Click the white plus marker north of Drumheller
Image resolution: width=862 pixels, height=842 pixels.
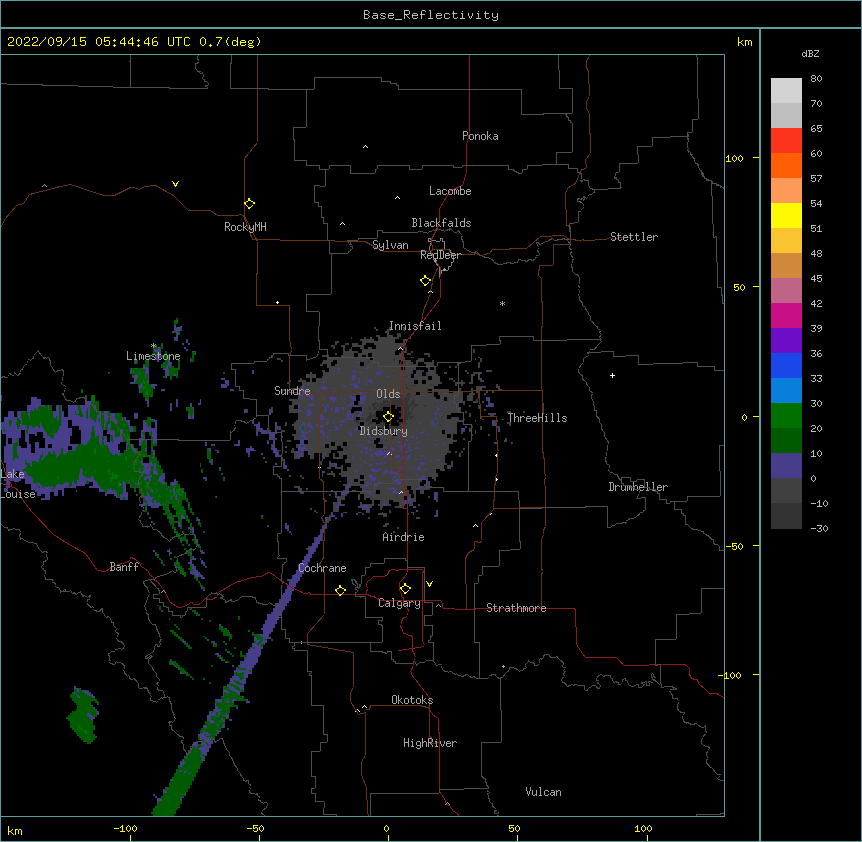coord(612,375)
